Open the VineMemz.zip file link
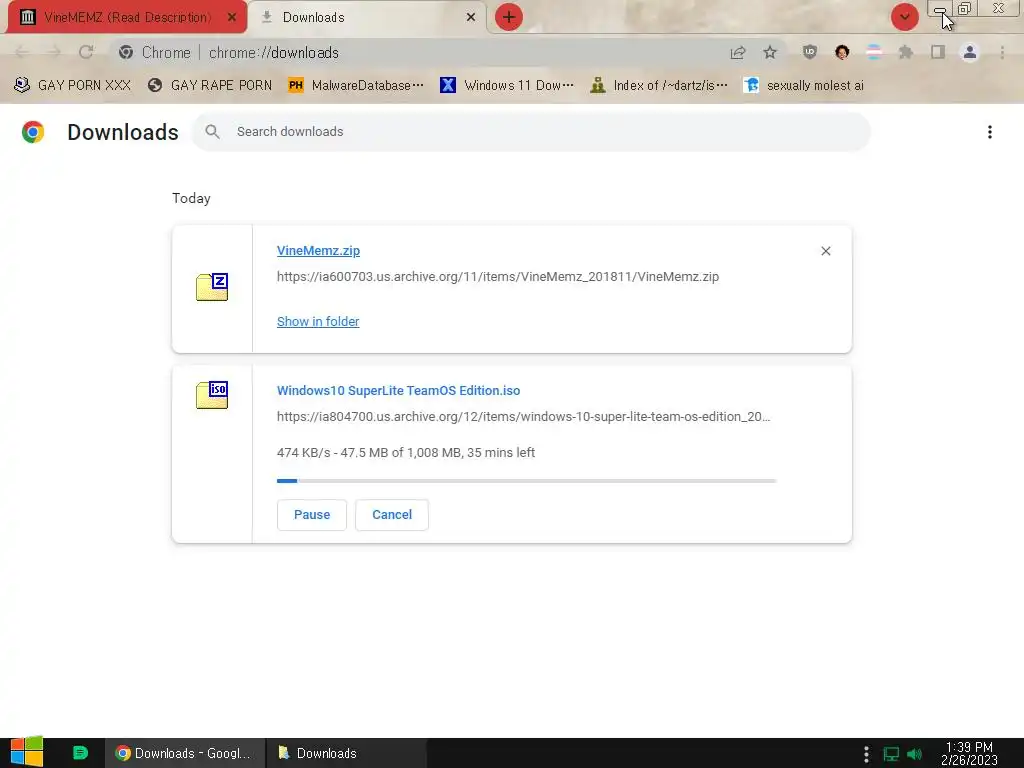This screenshot has width=1024, height=768. 318,251
